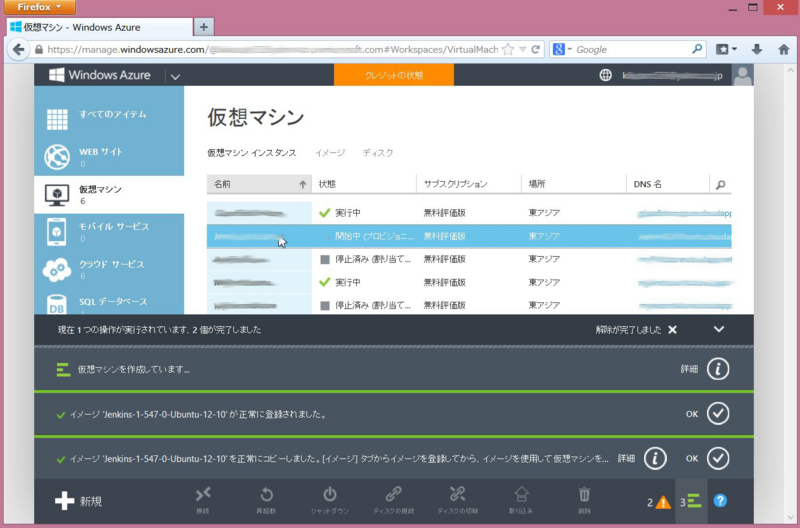The width and height of the screenshot is (800, 528).
Task: Select the 仮想マシン - Windows Azure browser tab
Action: [x=99, y=27]
